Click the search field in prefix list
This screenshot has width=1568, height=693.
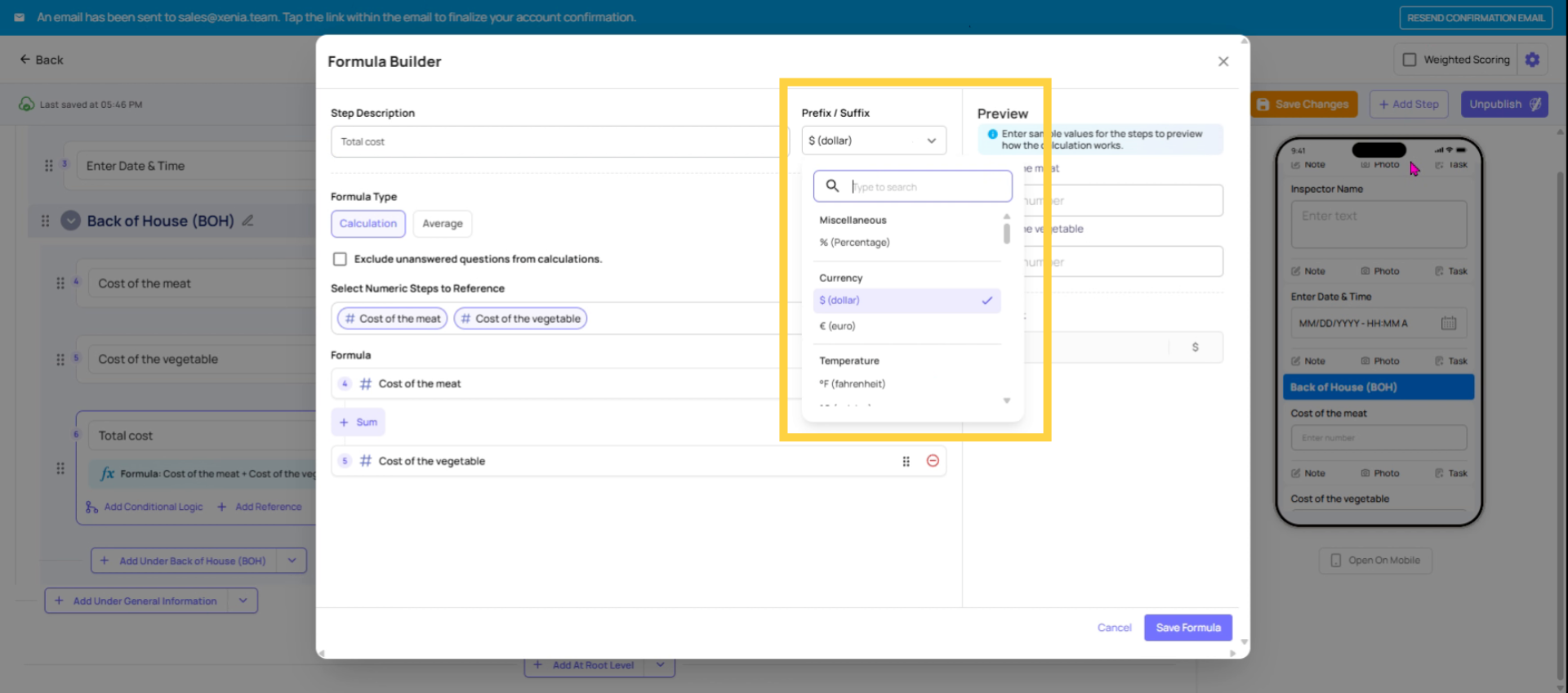tap(912, 186)
